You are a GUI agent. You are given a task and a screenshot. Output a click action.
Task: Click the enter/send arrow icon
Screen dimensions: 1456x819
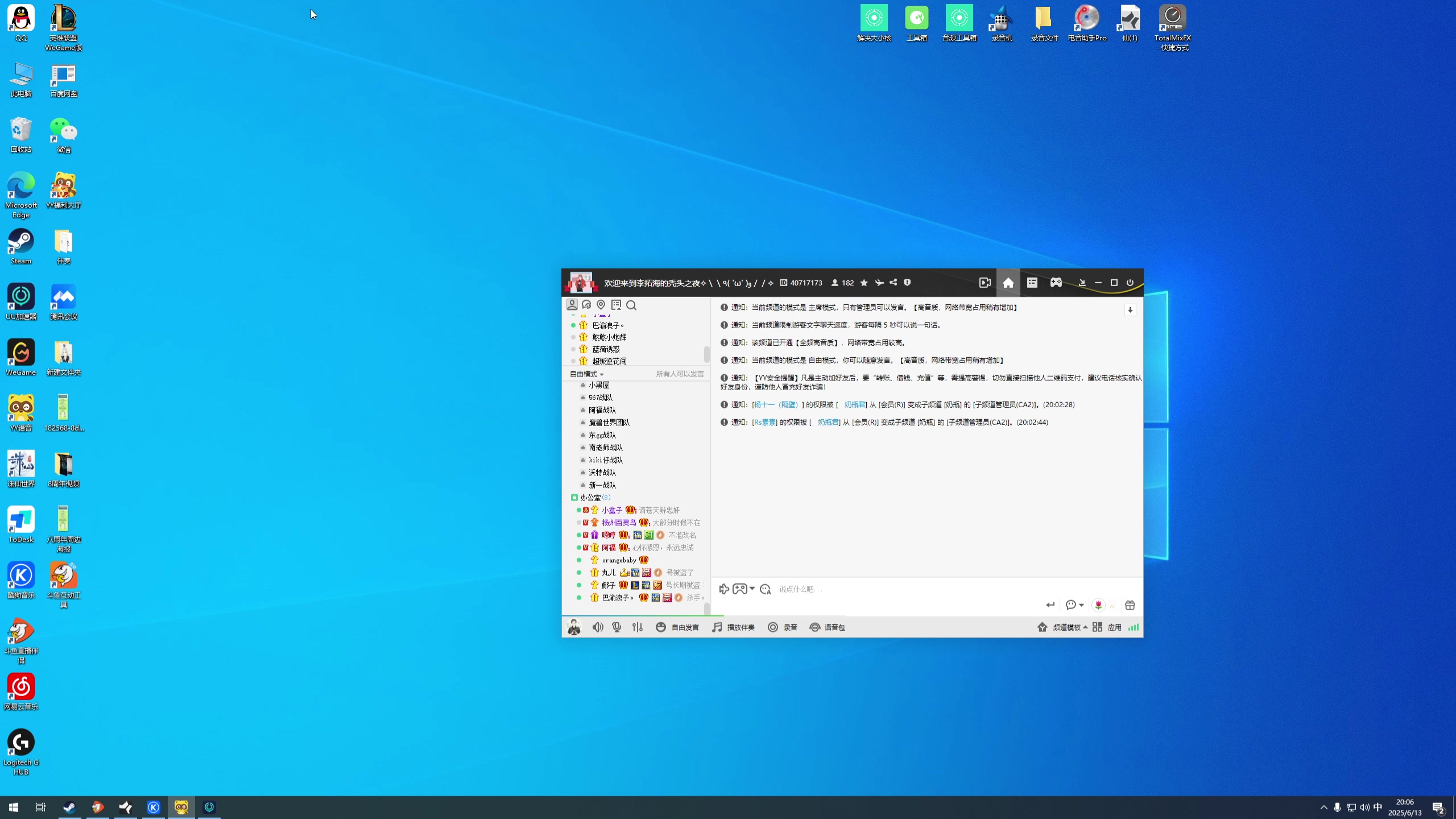pyautogui.click(x=1050, y=605)
